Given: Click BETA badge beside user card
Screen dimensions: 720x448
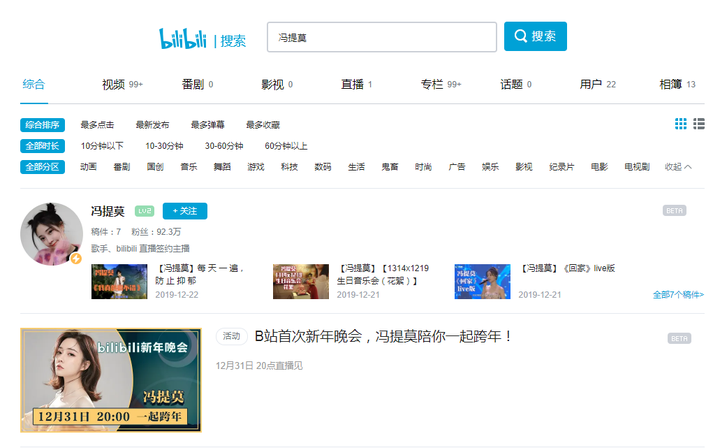Looking at the screenshot, I should pyautogui.click(x=674, y=211).
